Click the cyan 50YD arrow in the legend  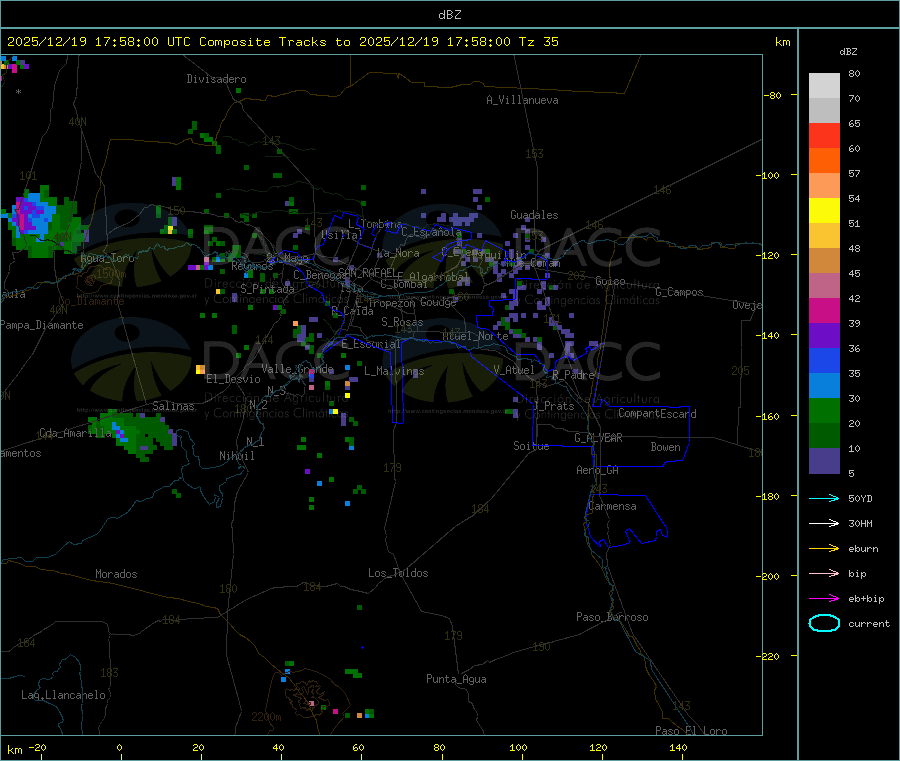pos(824,498)
